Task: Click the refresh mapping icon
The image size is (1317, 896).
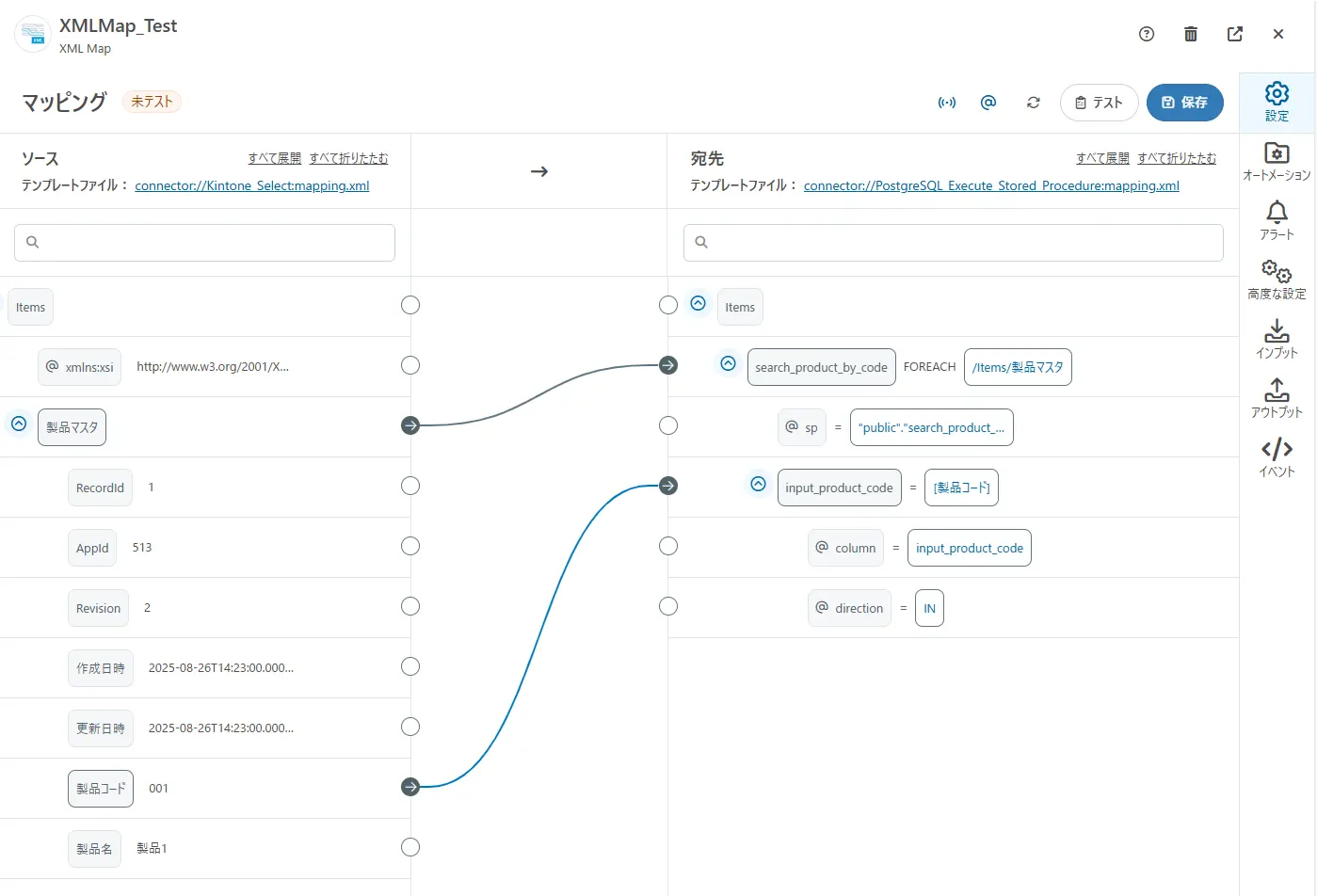Action: click(x=1033, y=103)
